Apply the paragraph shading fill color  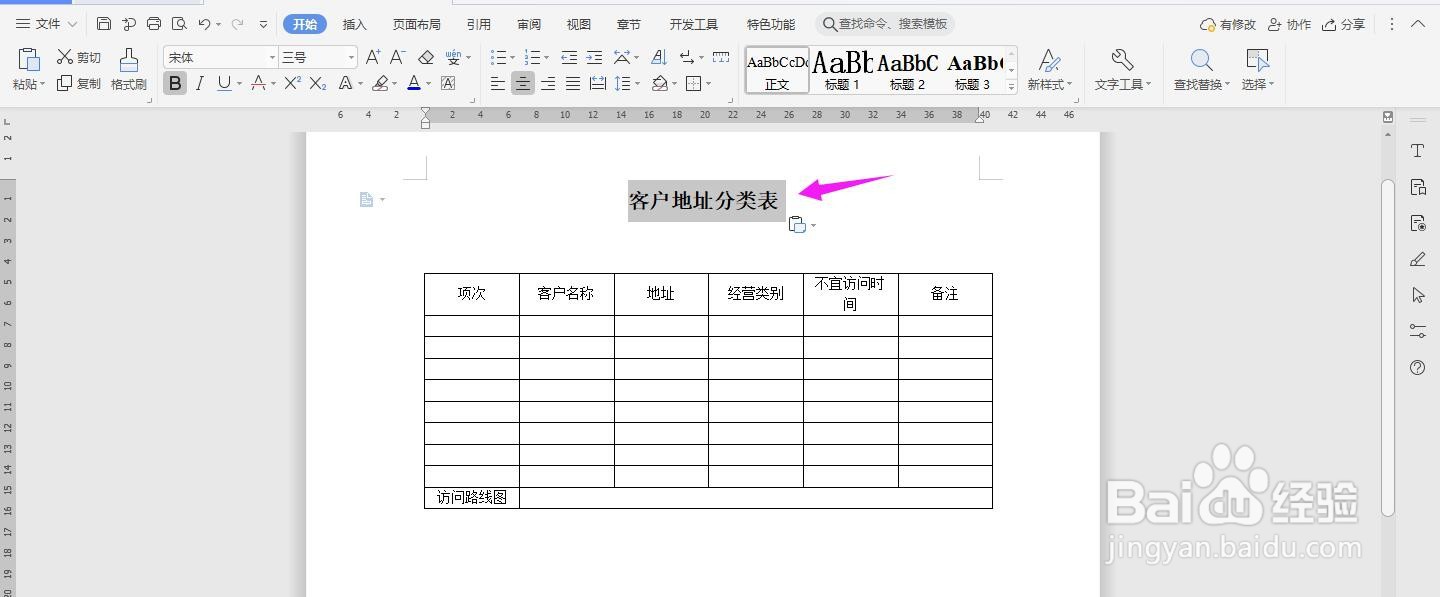660,84
